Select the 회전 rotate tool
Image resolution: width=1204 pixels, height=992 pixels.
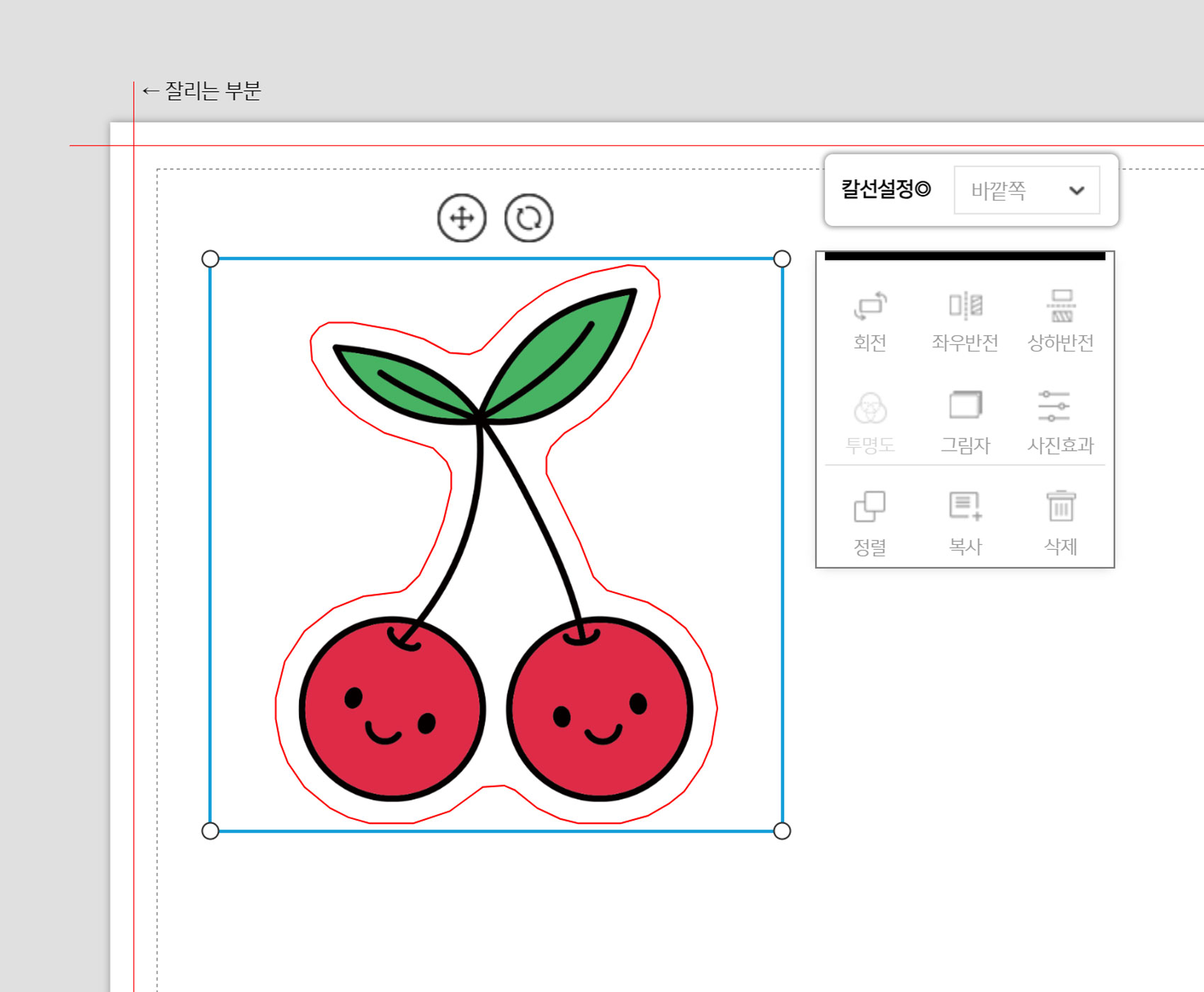tap(870, 320)
